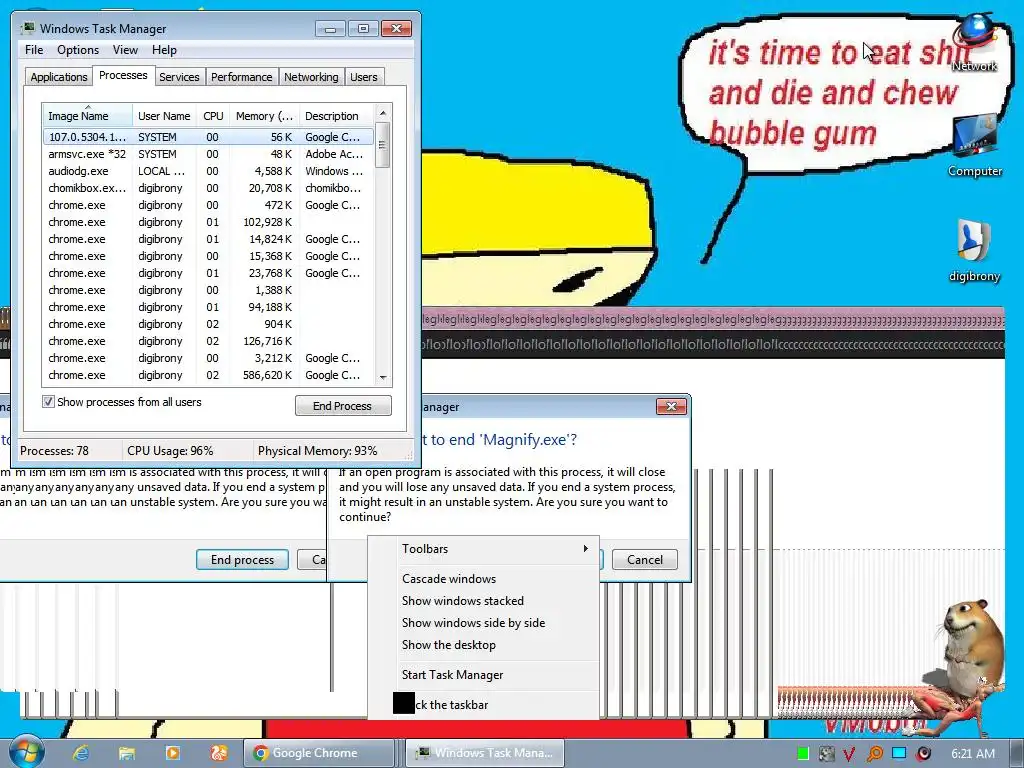The height and width of the screenshot is (768, 1024).
Task: Click the round red-black tray icon
Action: 923,754
